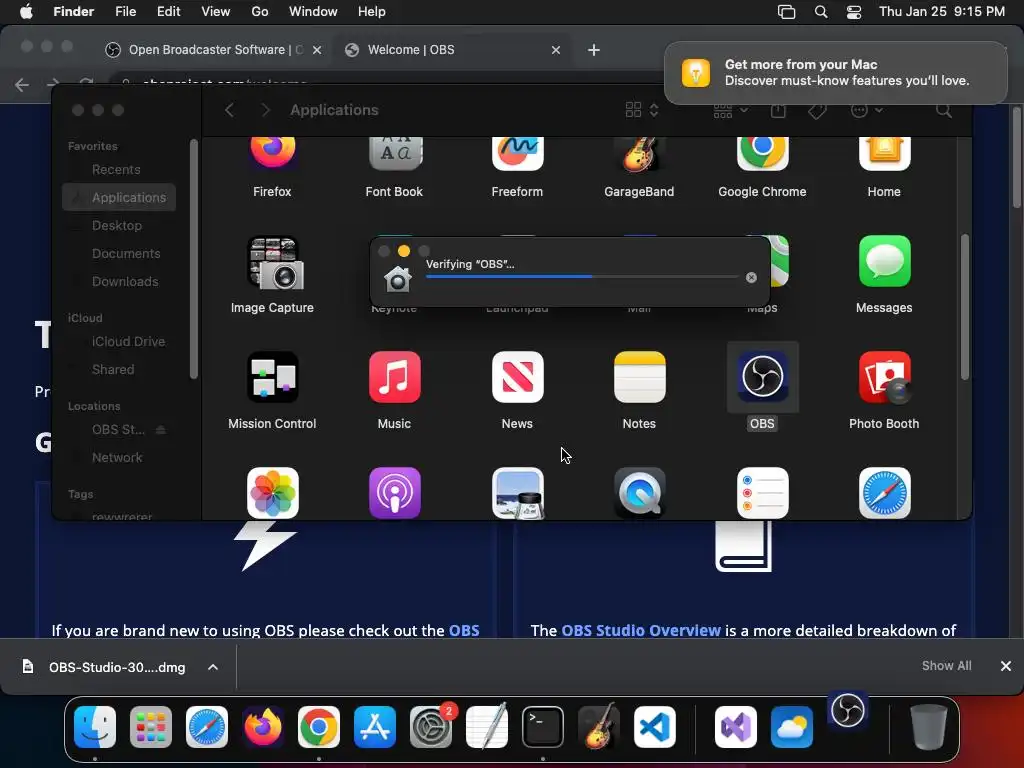Click the OBS icon in the Dock

pos(848,711)
